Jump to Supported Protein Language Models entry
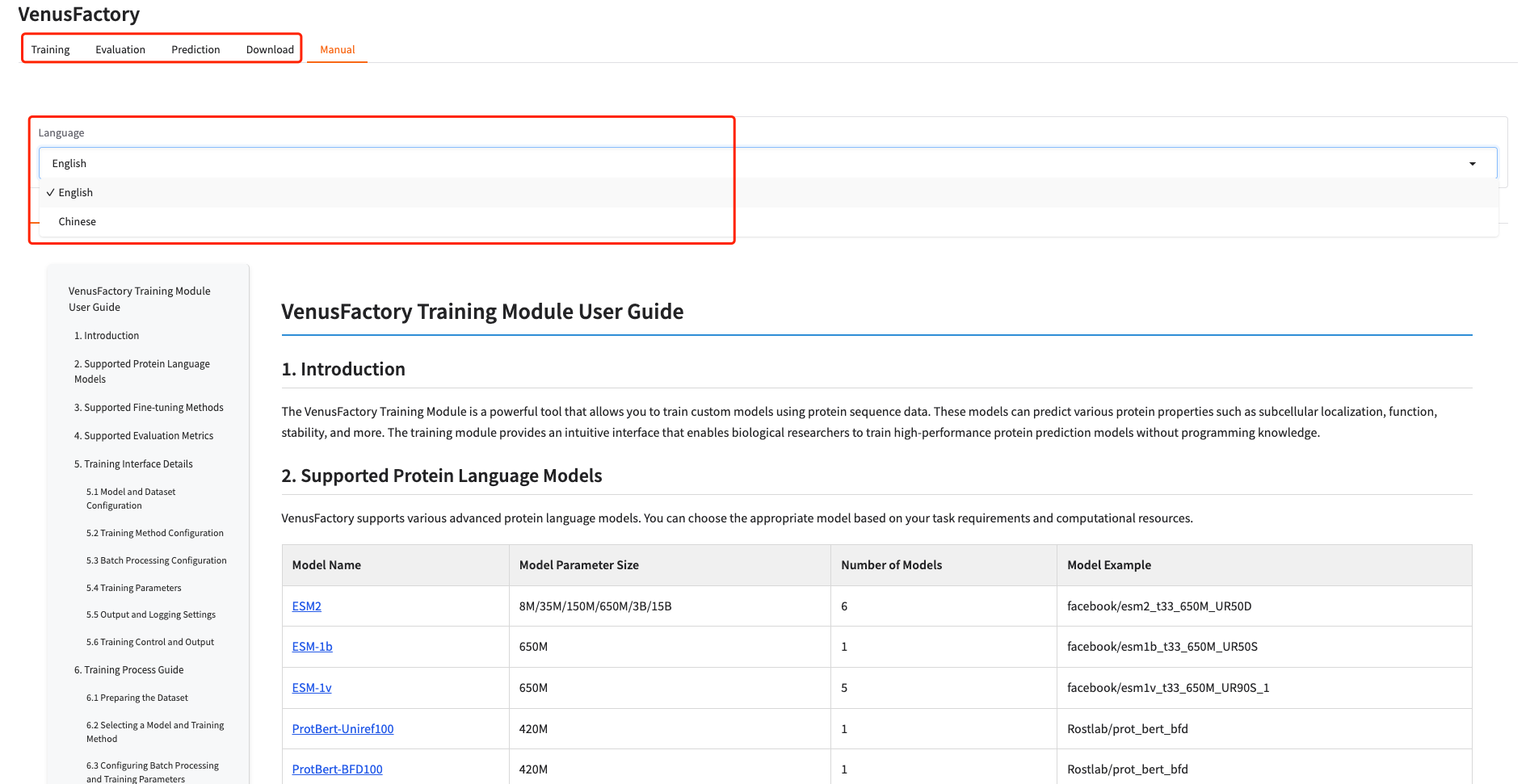Viewport: 1530px width, 784px height. click(142, 371)
